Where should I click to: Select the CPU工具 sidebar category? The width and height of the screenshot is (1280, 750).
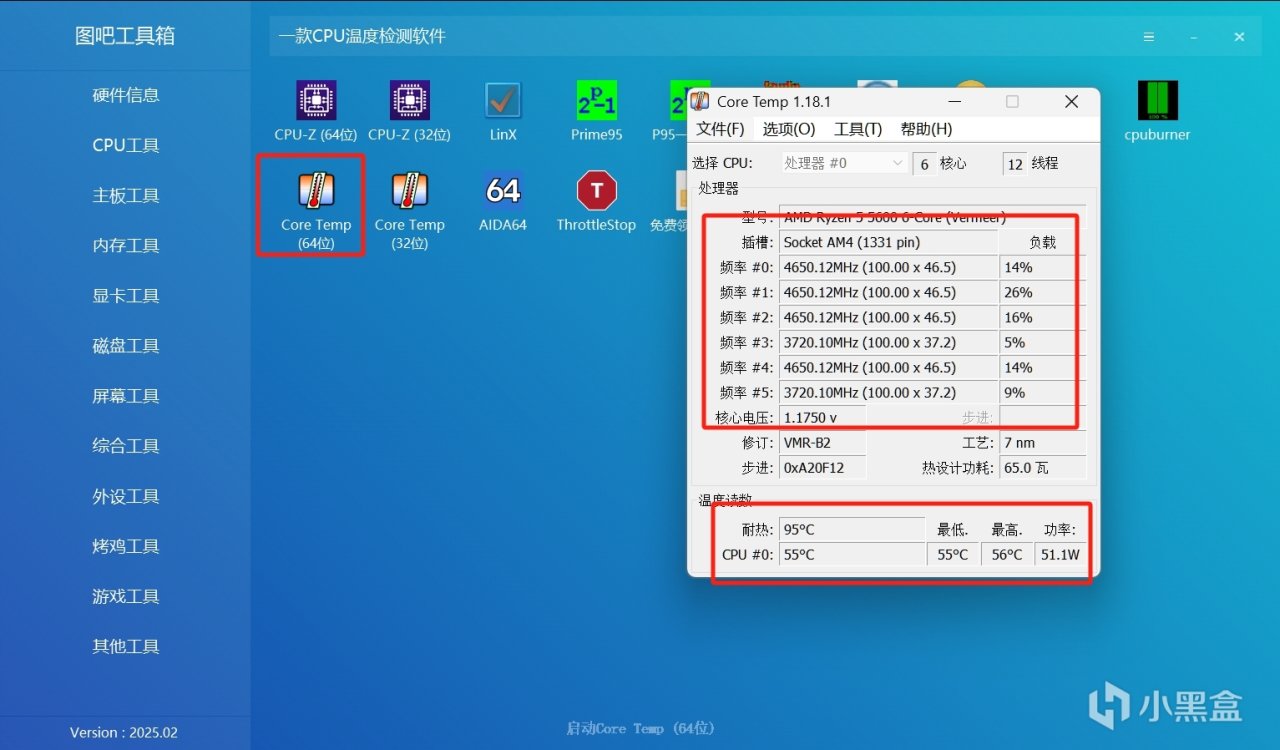(125, 145)
